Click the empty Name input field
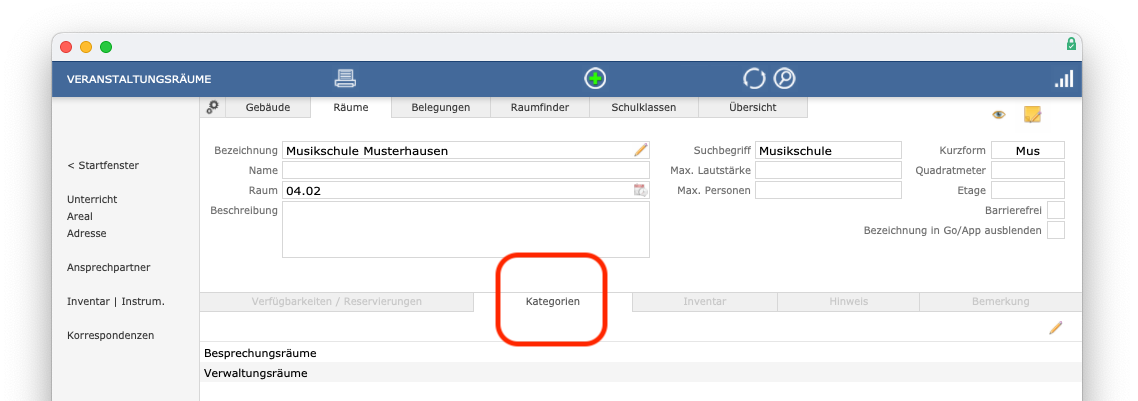Screen dimensions: 1138x401 tap(466, 170)
